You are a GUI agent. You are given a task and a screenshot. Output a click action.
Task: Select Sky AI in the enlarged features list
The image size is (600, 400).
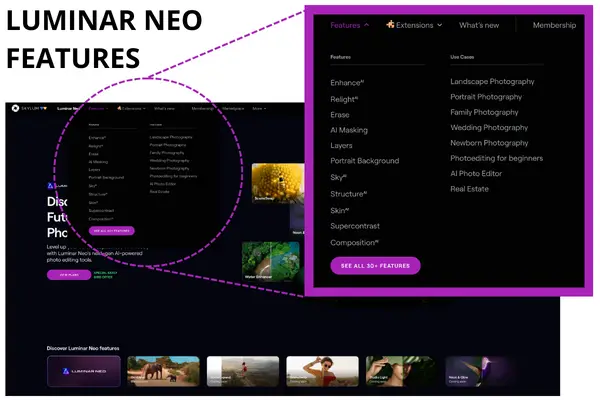[338, 177]
